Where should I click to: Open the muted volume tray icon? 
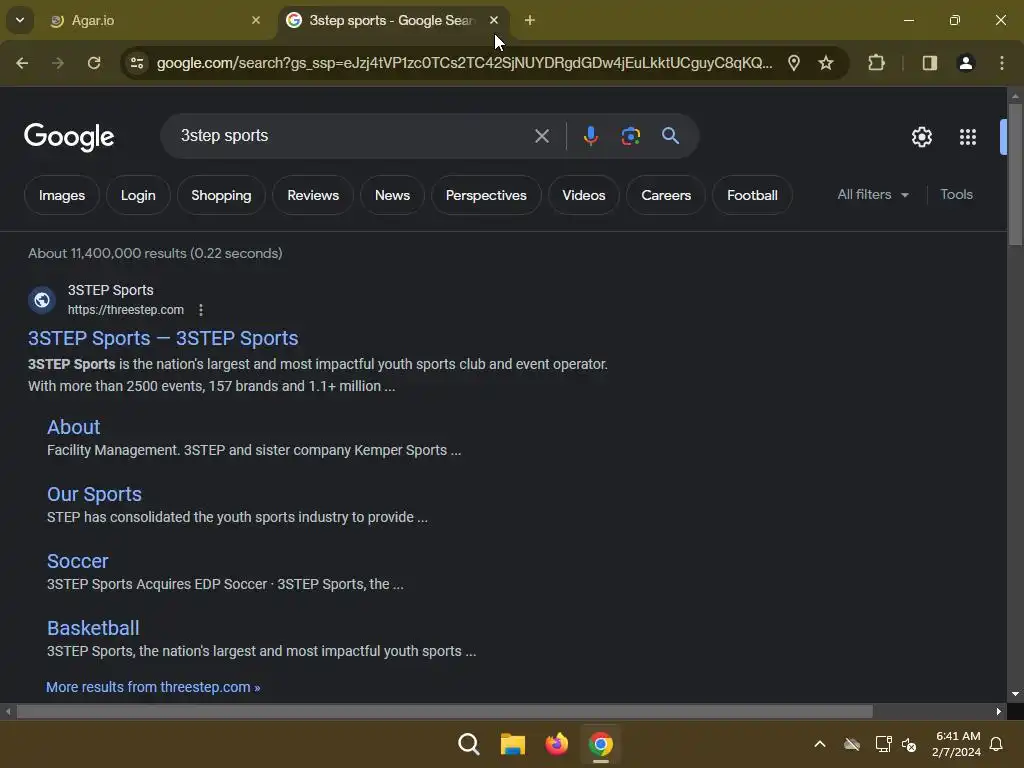coord(909,744)
